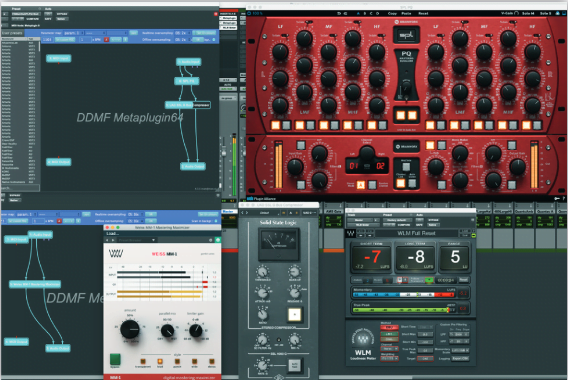Click the Weiss MM-1 settings gear icon

[x=210, y=240]
